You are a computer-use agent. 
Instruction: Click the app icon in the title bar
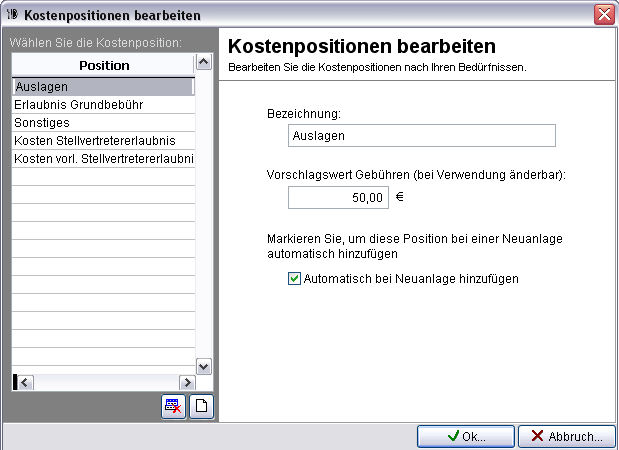[x=11, y=15]
